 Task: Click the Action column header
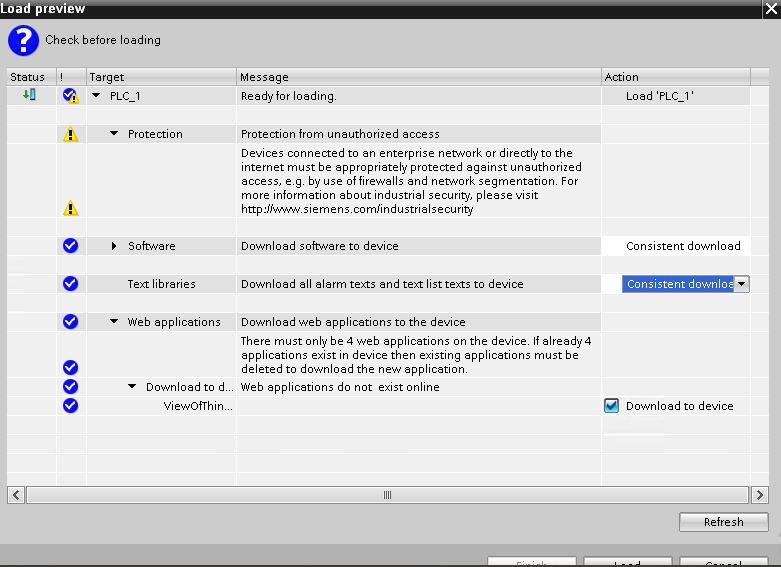676,77
